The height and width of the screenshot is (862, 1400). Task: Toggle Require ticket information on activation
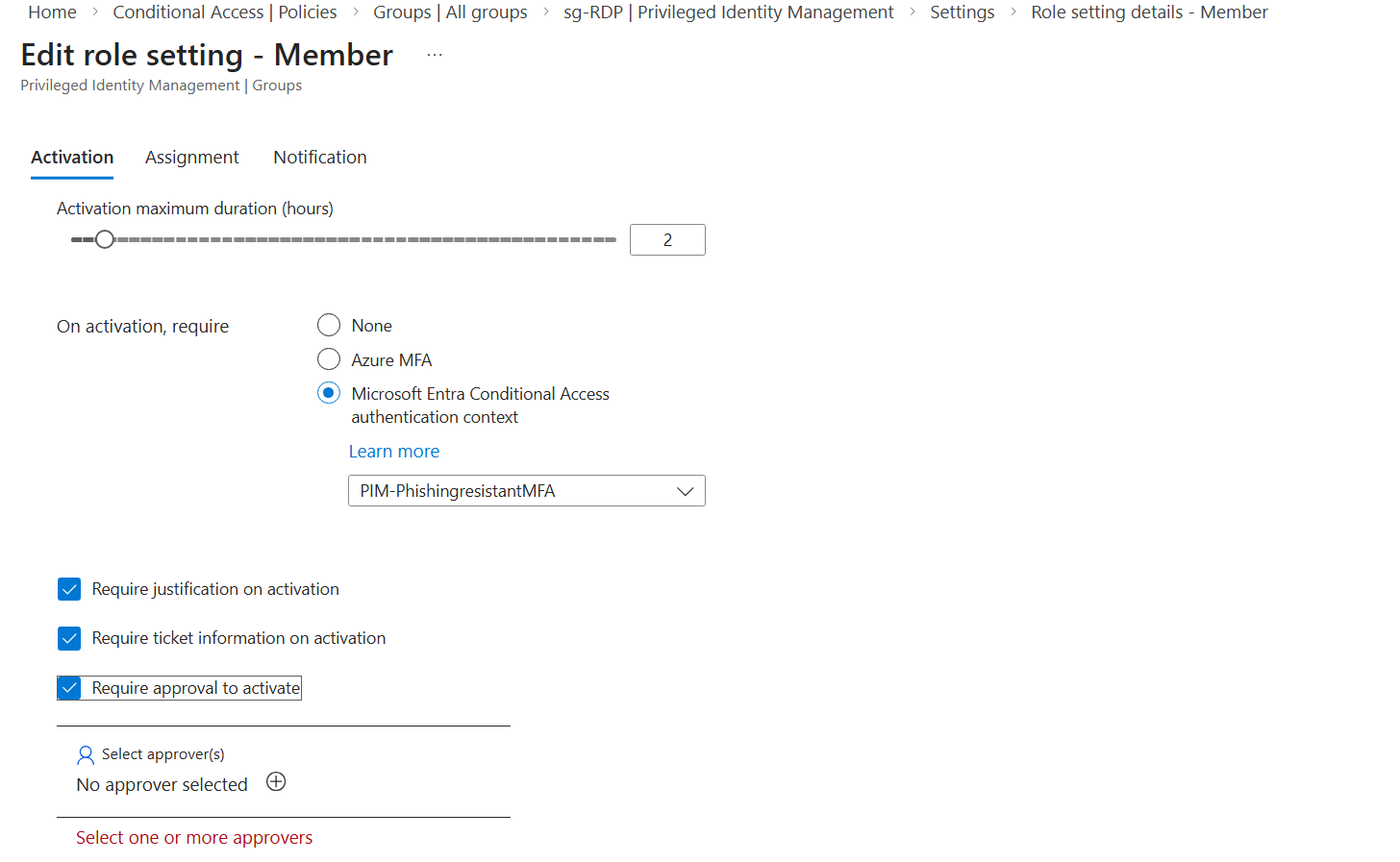[x=69, y=638]
